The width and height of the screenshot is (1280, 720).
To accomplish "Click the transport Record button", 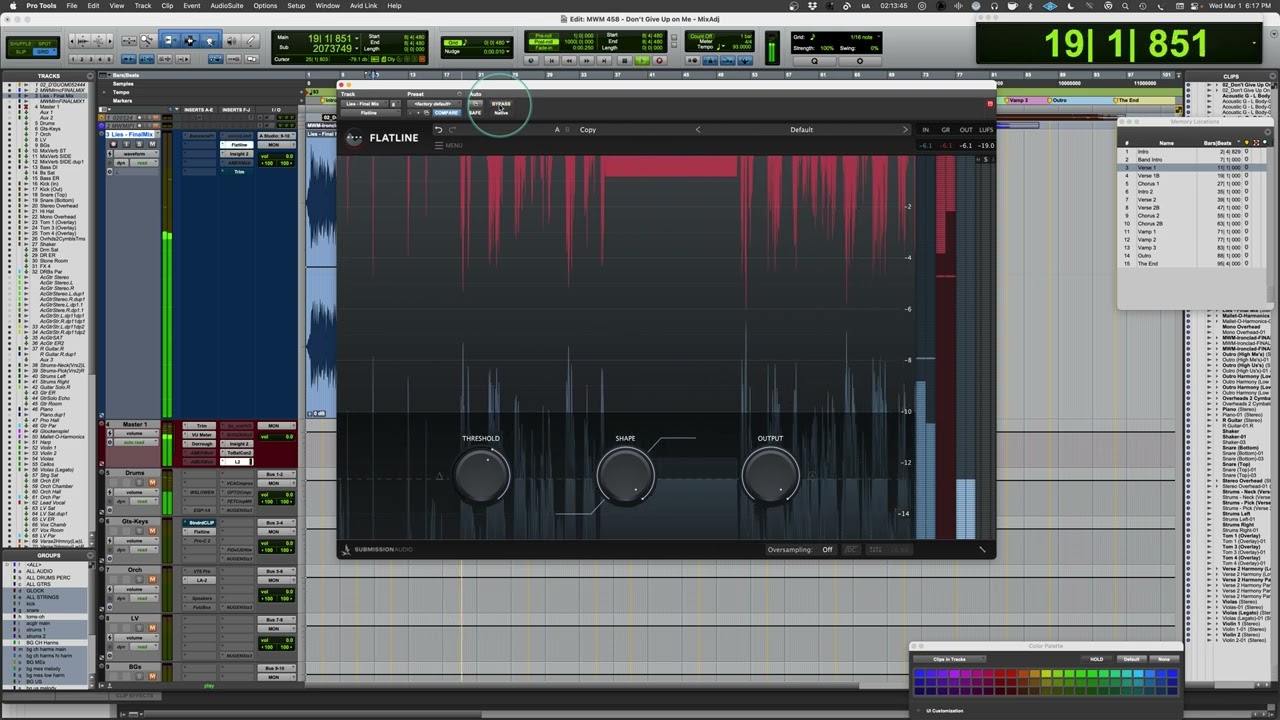I will (659, 60).
